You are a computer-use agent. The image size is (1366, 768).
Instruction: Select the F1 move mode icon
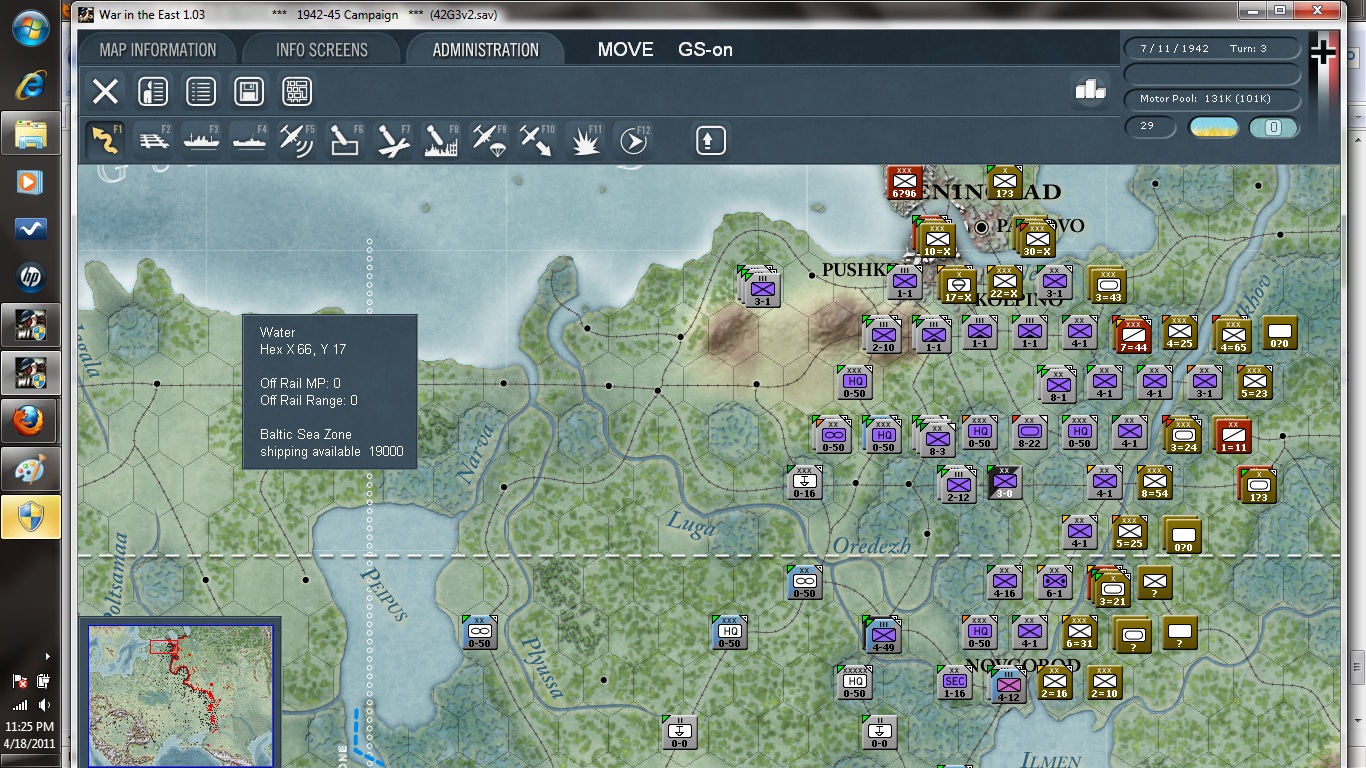105,140
